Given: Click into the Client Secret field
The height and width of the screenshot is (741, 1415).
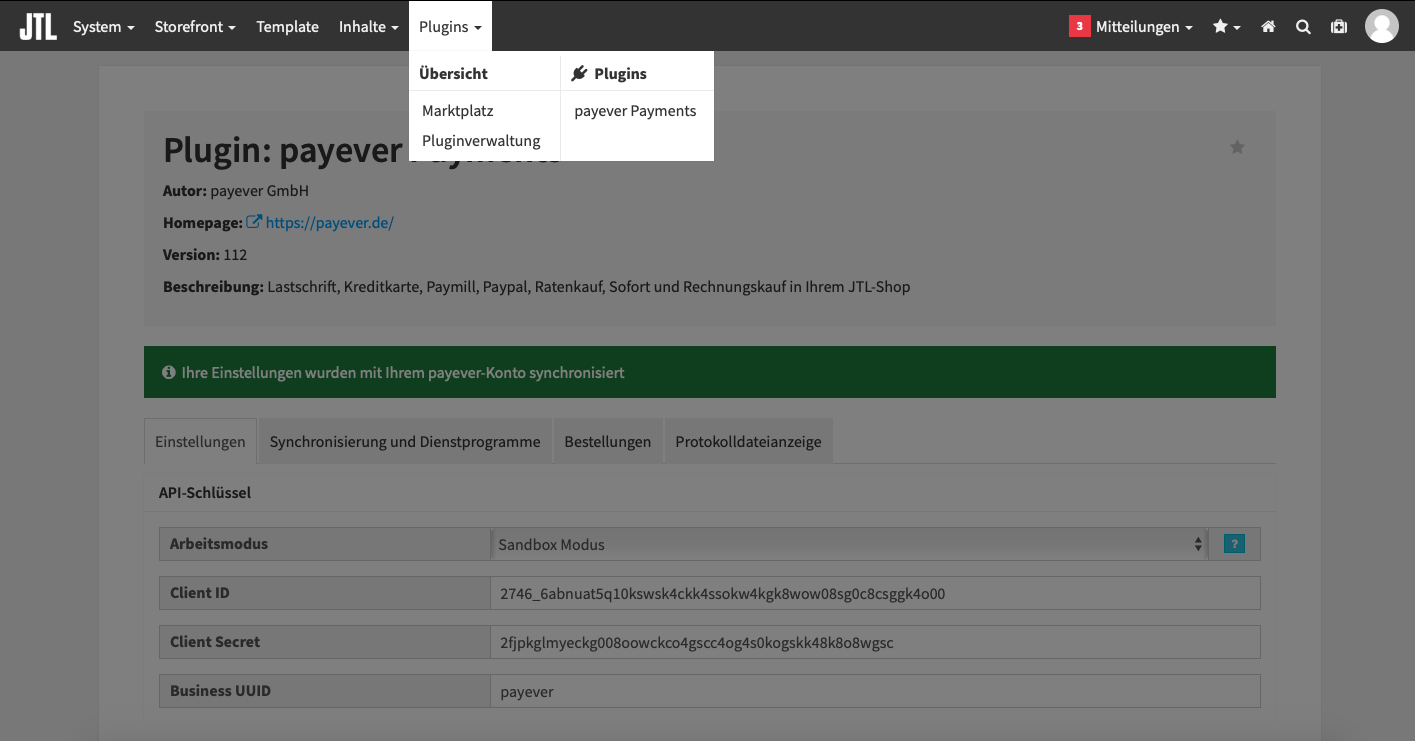Looking at the screenshot, I should tap(875, 642).
